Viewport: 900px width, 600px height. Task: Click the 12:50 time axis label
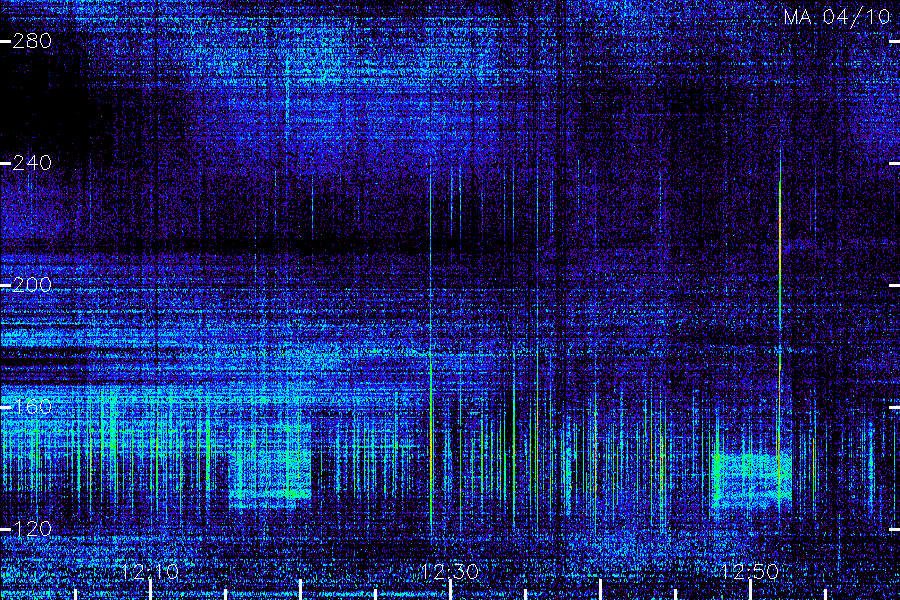750,571
